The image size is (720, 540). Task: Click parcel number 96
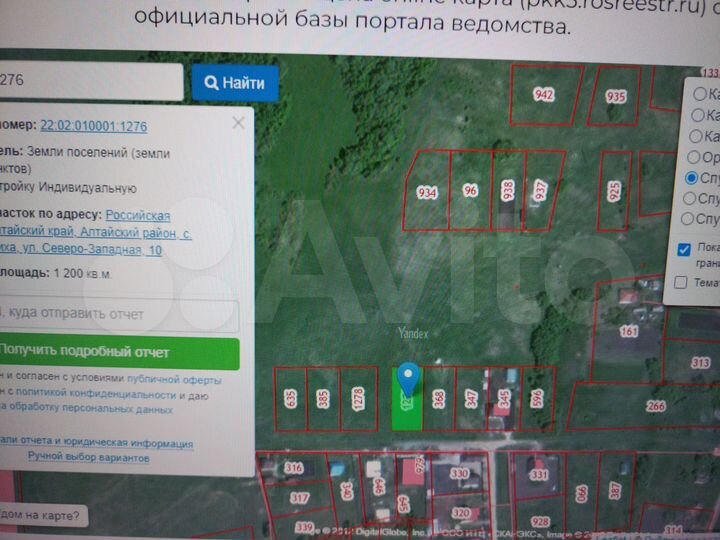coord(470,190)
